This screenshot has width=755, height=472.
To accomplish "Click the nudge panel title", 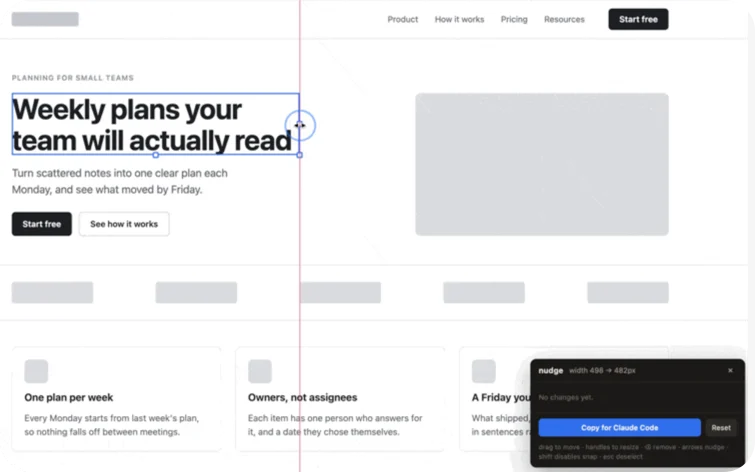I will [x=550, y=370].
